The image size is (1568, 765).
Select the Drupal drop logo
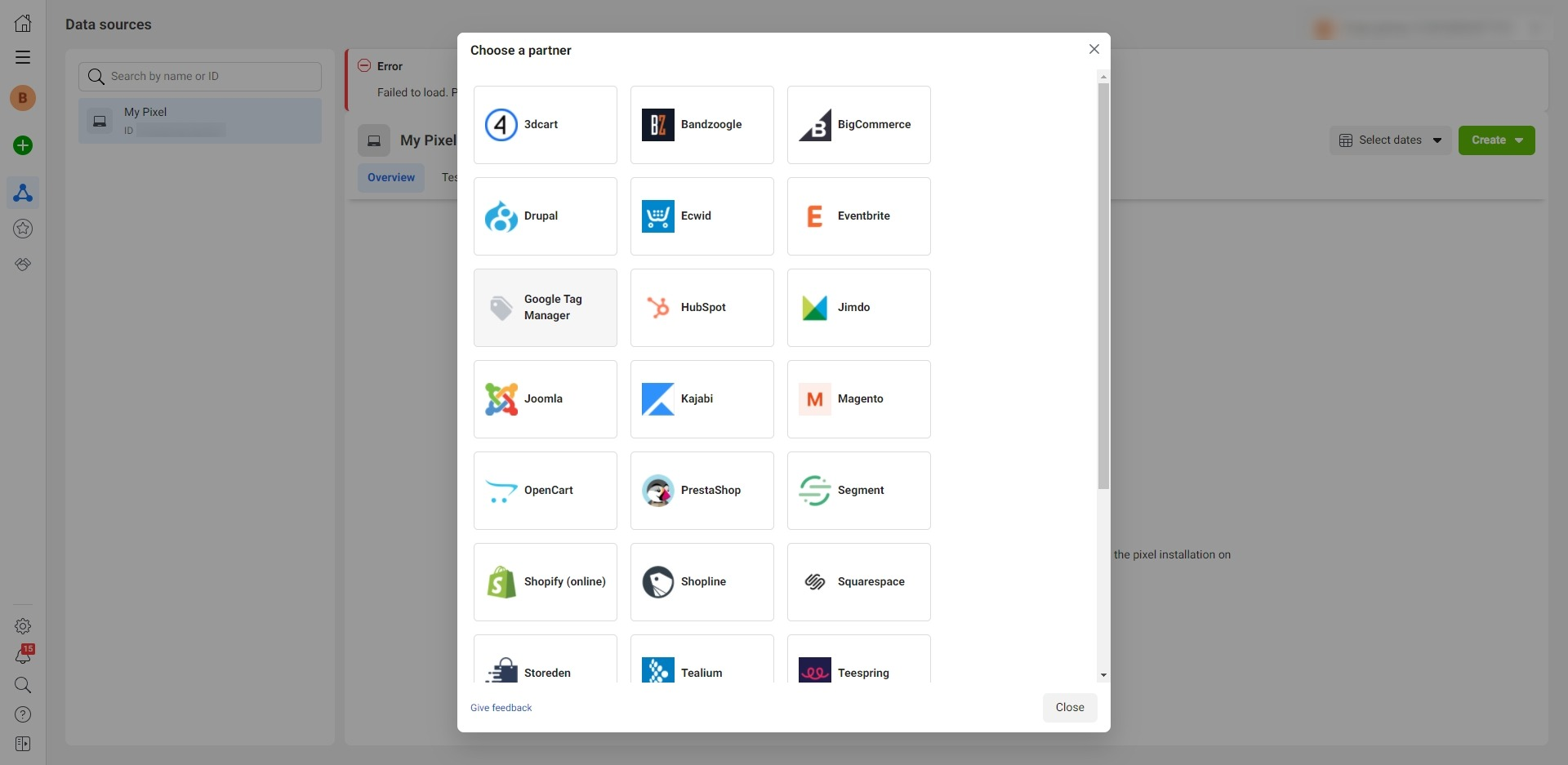pos(501,216)
